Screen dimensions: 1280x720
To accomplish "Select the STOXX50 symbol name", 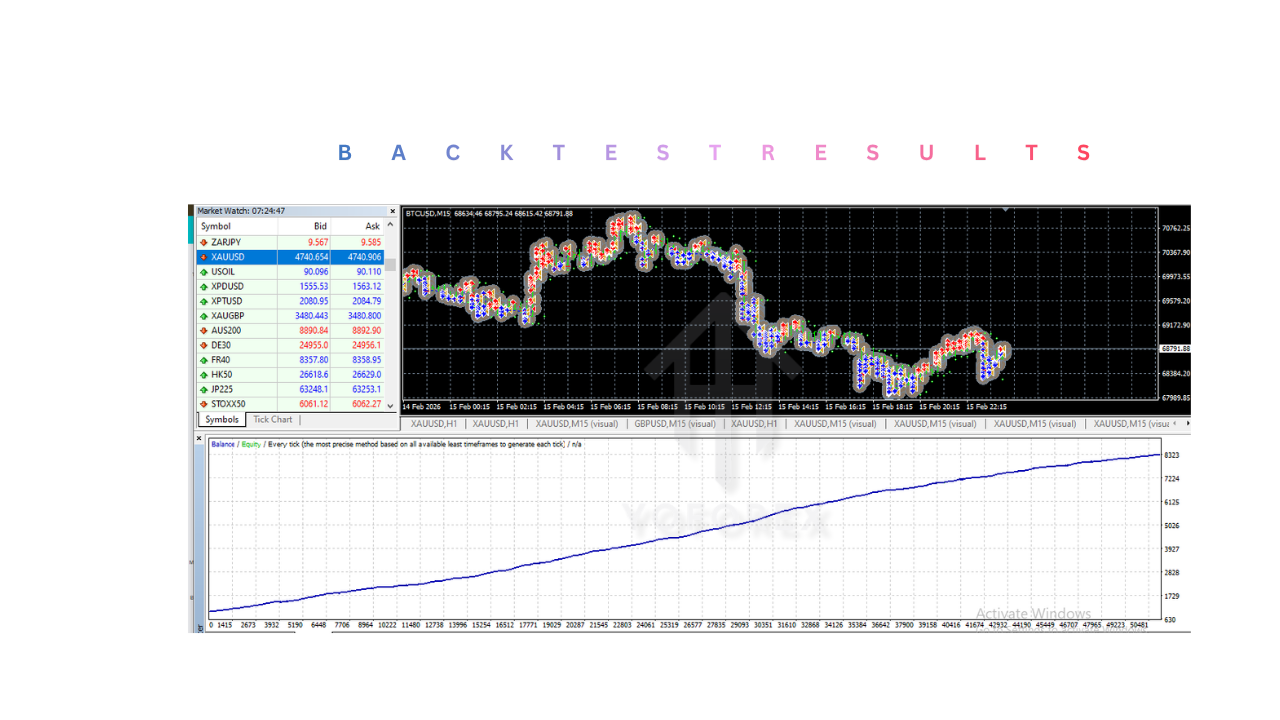I will (x=228, y=404).
